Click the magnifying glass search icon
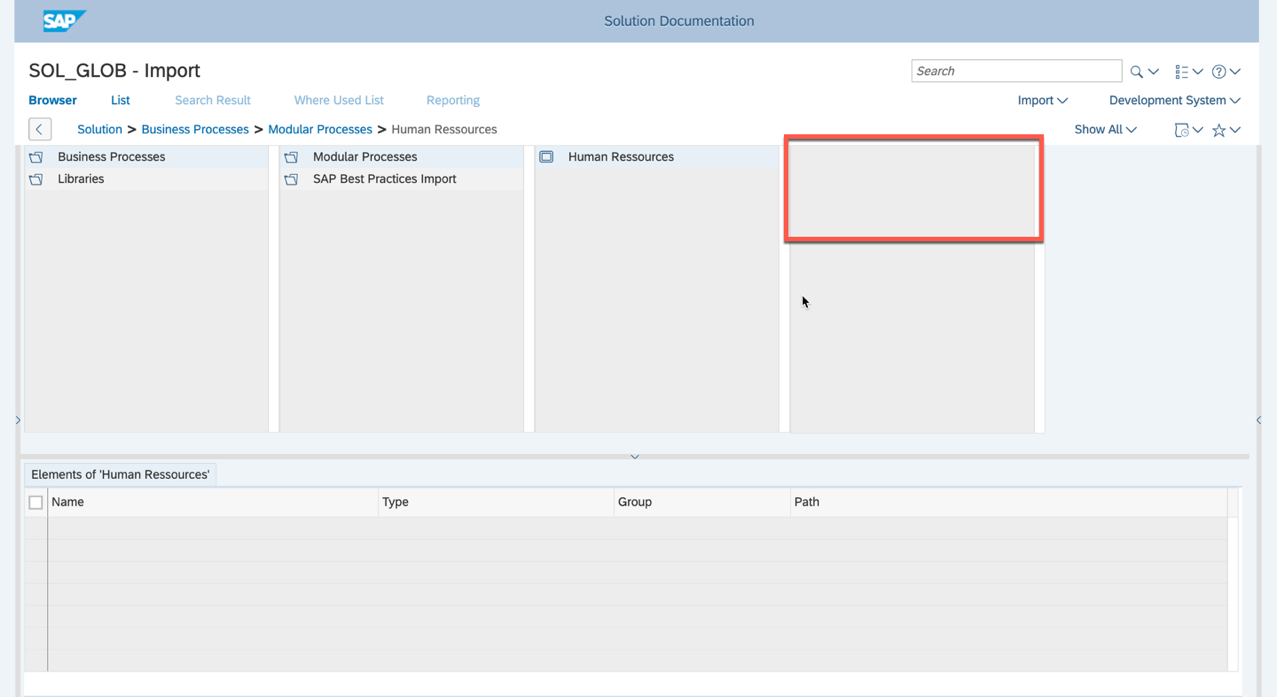This screenshot has height=697, width=1277. 1136,71
